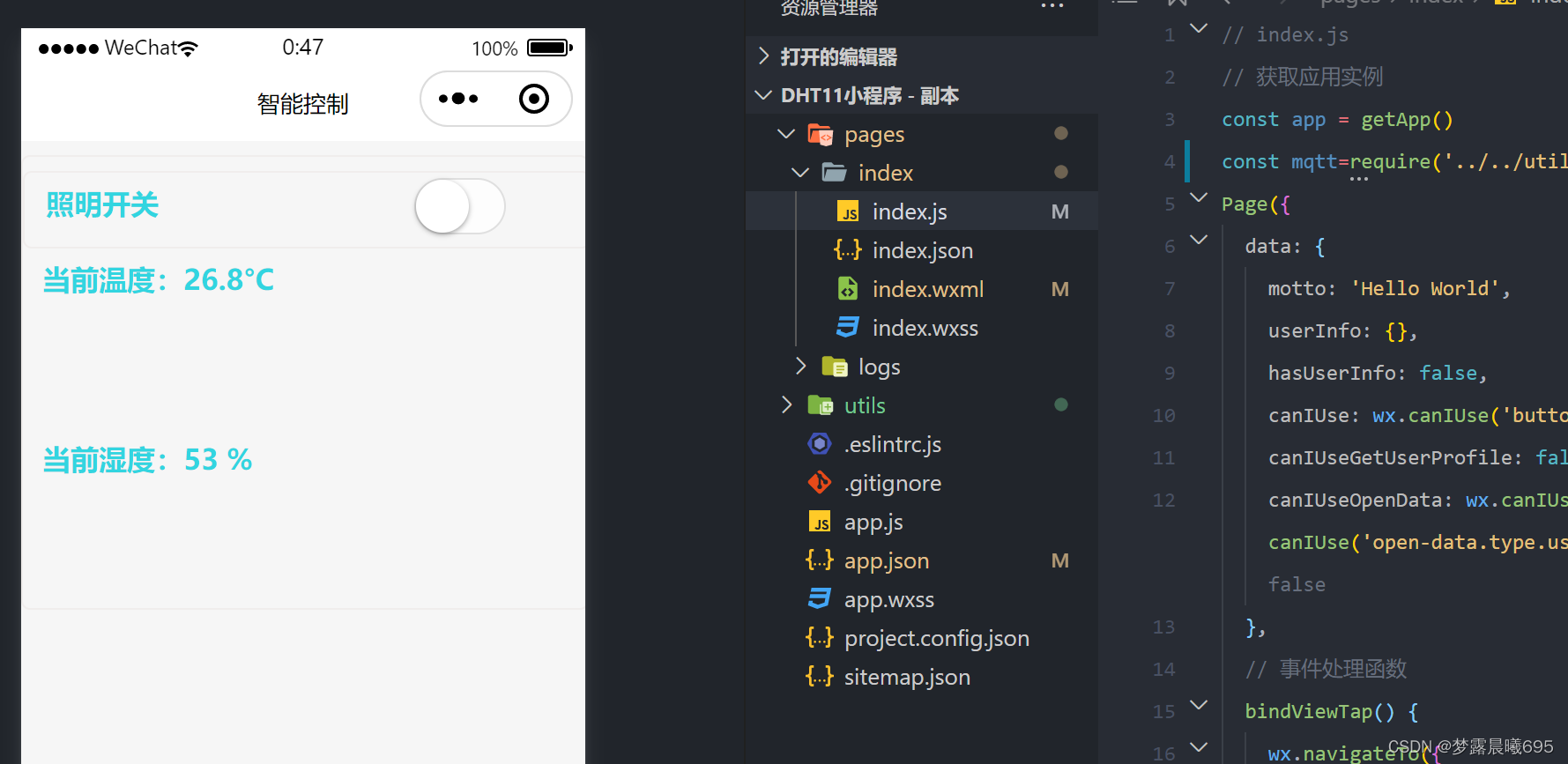Click the braces icon of project.config.json
This screenshot has height=764, width=1568.
pyautogui.click(x=820, y=637)
